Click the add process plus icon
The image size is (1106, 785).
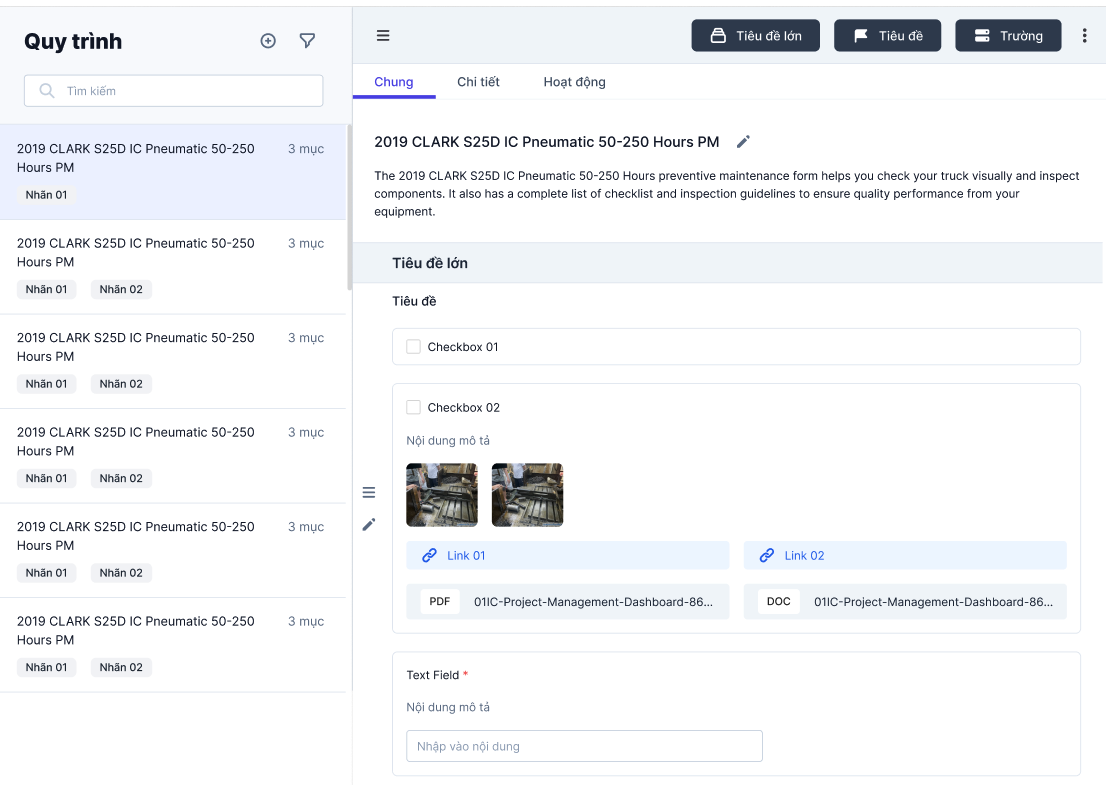point(268,41)
